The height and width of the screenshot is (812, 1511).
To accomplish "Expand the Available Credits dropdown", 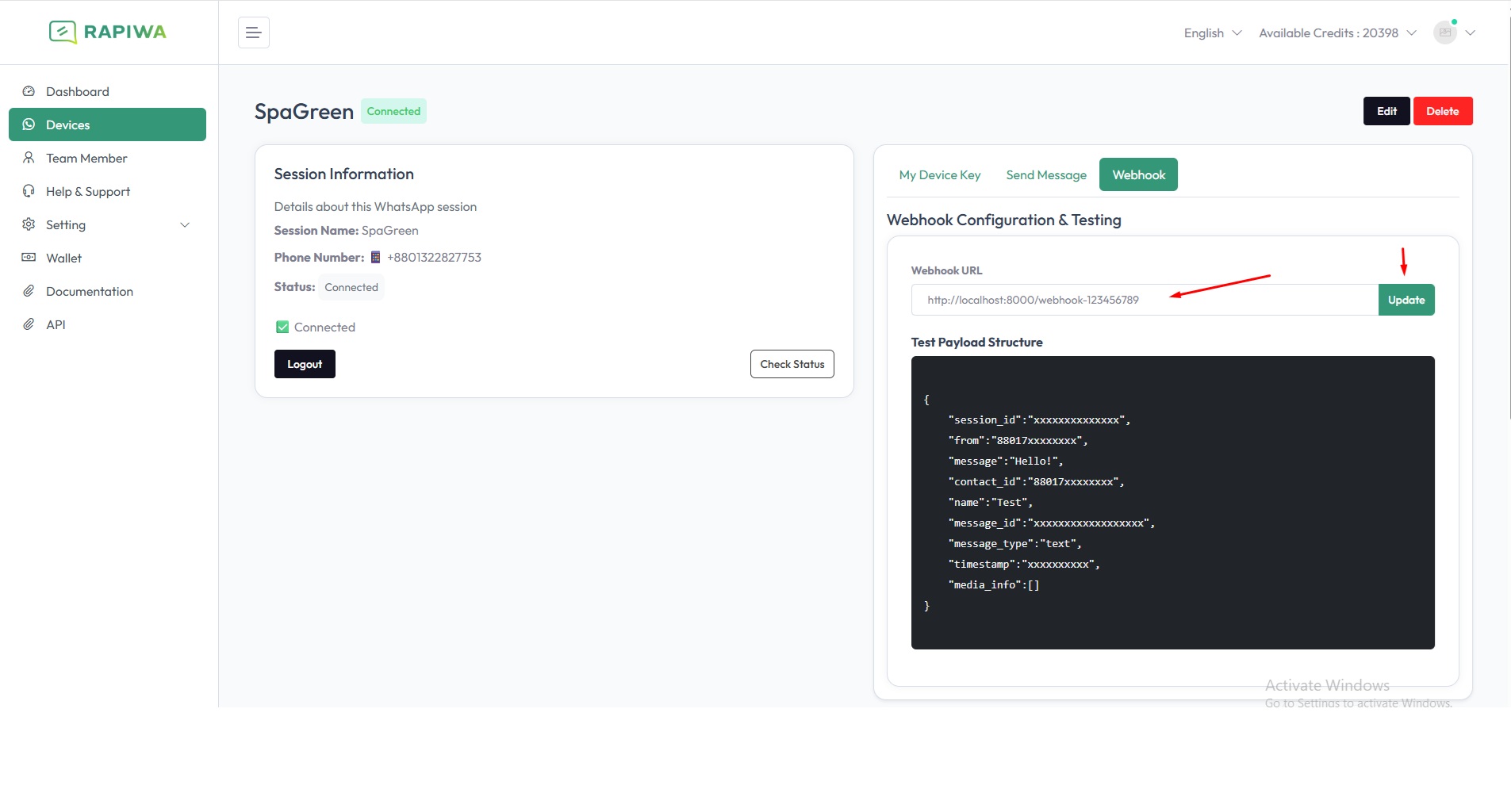I will click(x=1337, y=33).
